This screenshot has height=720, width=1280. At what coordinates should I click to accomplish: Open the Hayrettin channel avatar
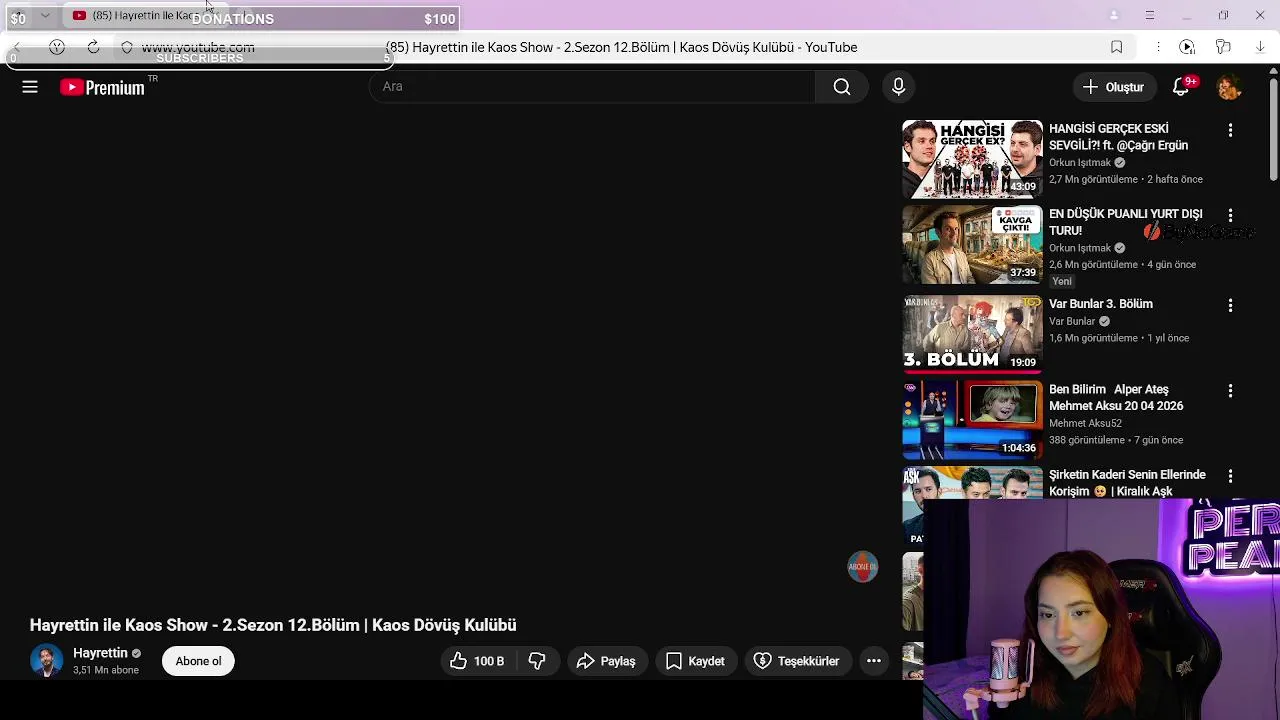[x=46, y=661]
